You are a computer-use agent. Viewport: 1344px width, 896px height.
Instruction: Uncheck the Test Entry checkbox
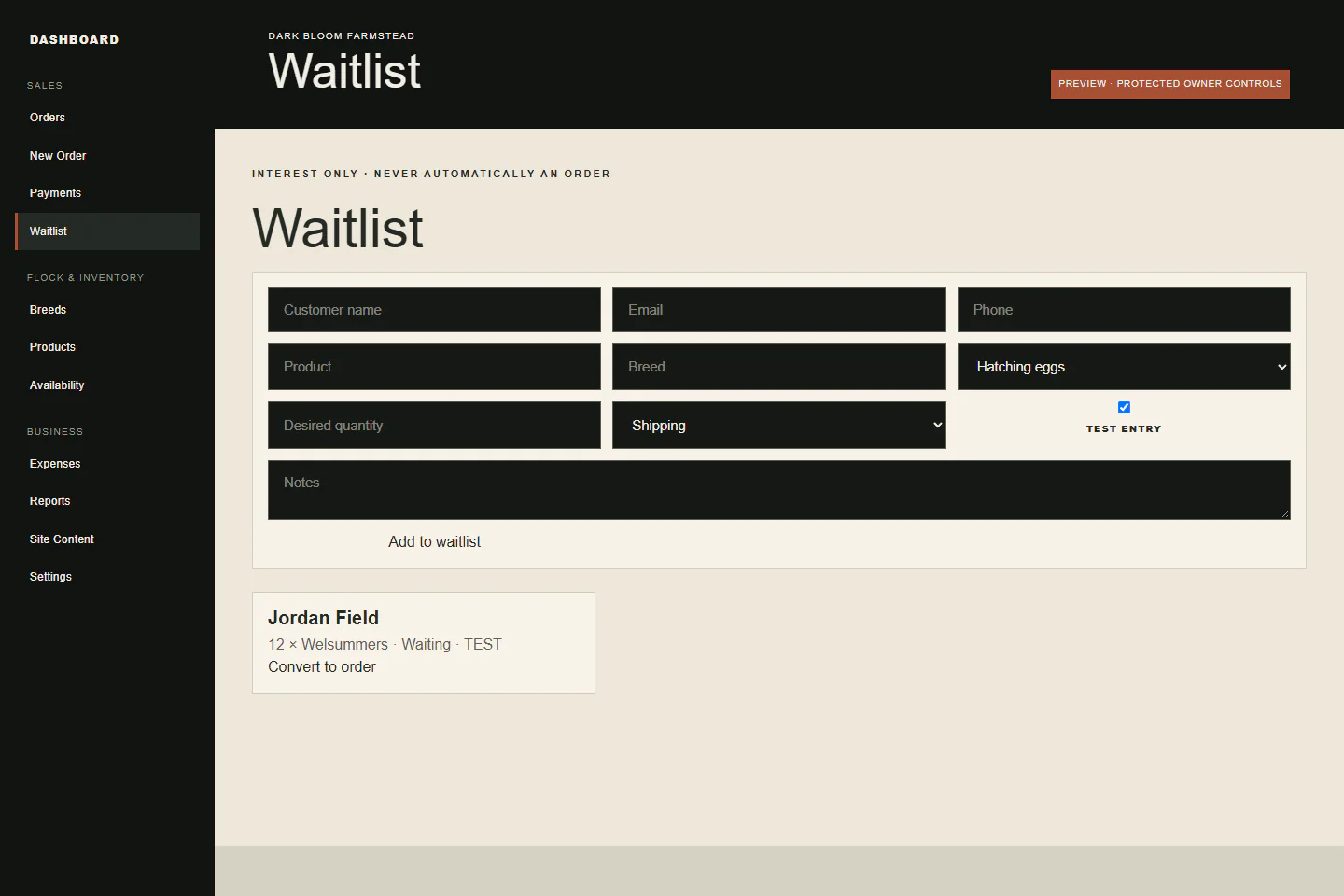pos(1124,407)
